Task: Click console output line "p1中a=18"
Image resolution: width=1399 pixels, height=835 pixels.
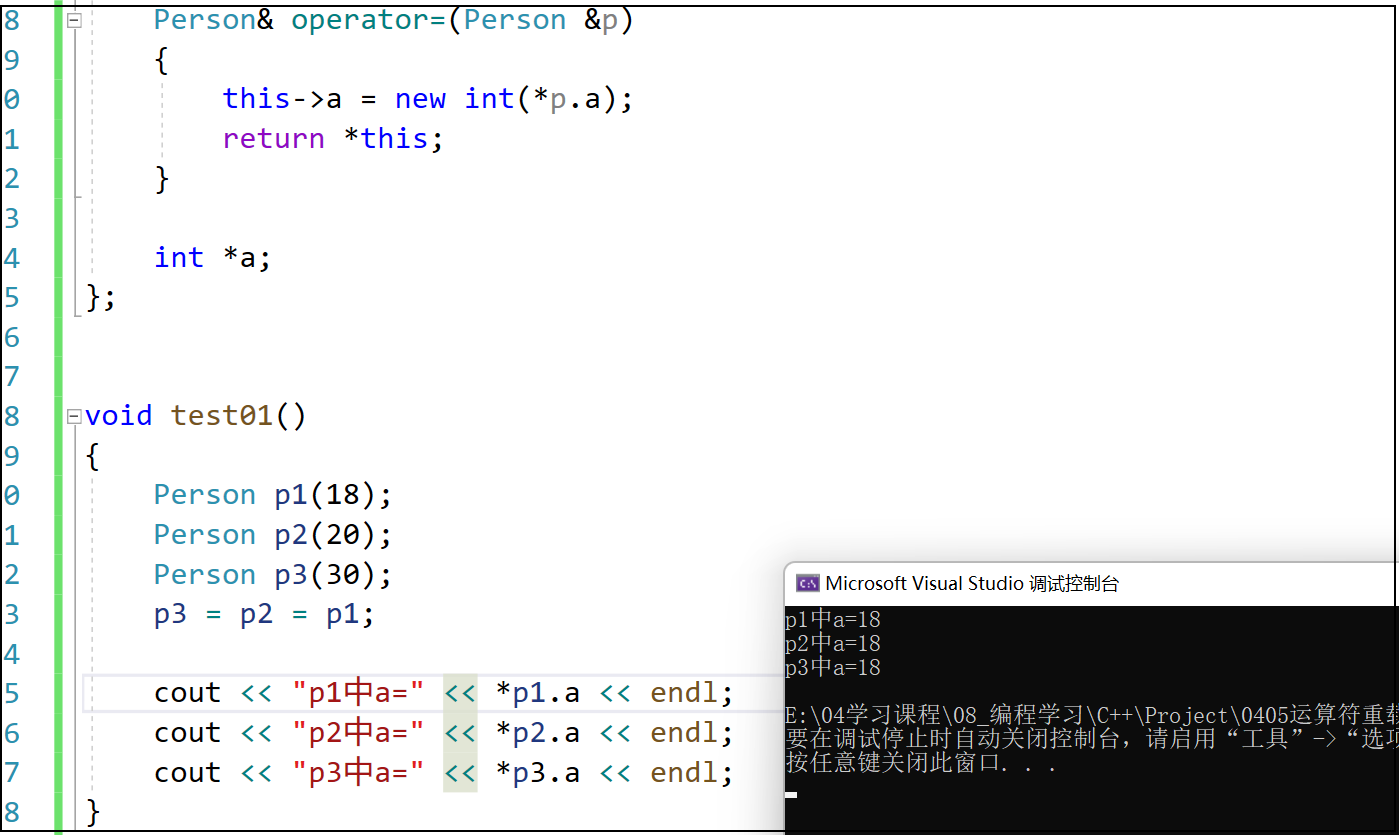Action: (x=833, y=620)
